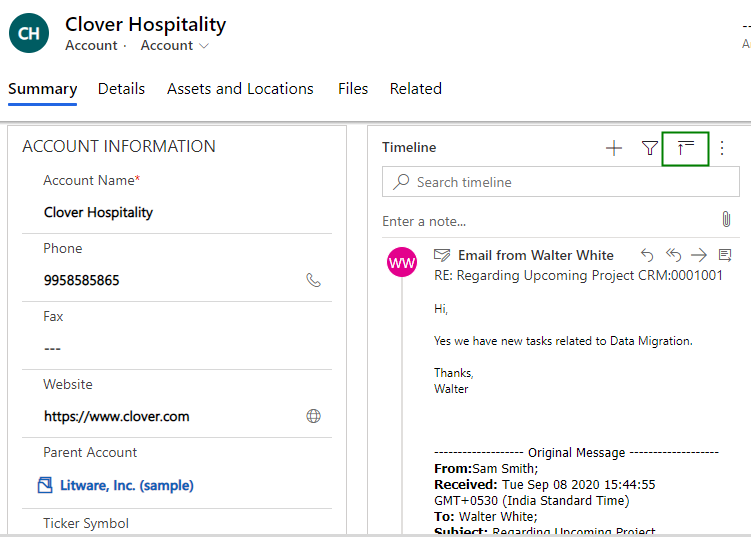This screenshot has height=537, width=751.
Task: Click the Reply arrow on Walter White email
Action: click(x=647, y=255)
